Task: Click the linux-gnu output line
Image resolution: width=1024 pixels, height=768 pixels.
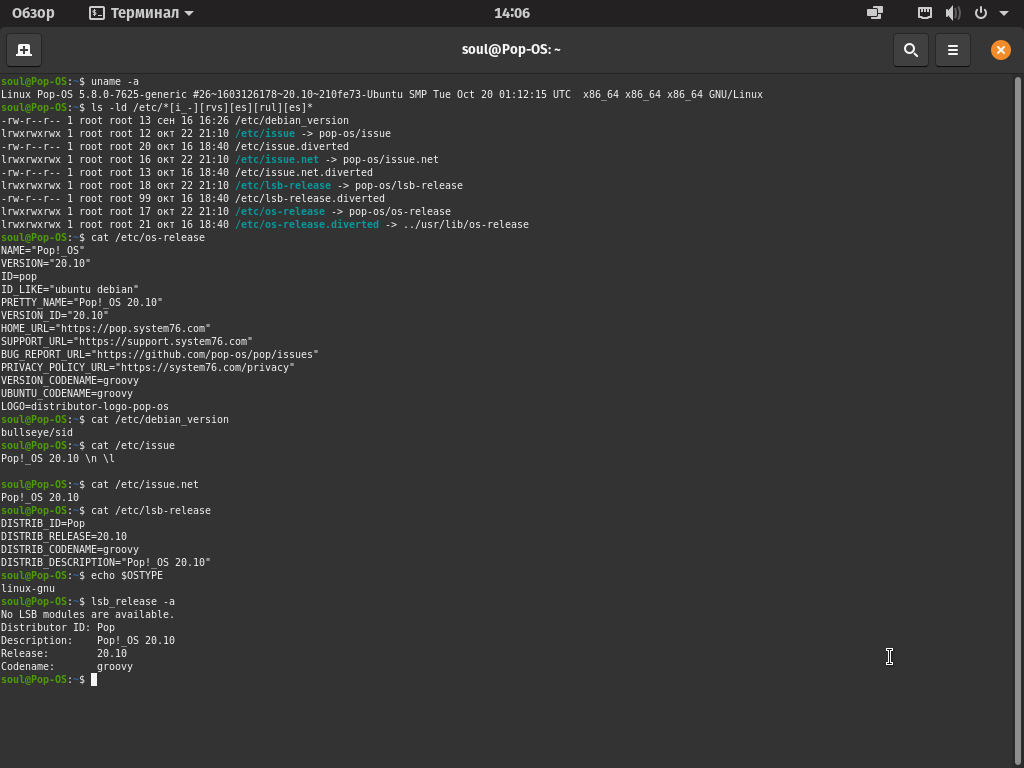Action: click(28, 589)
